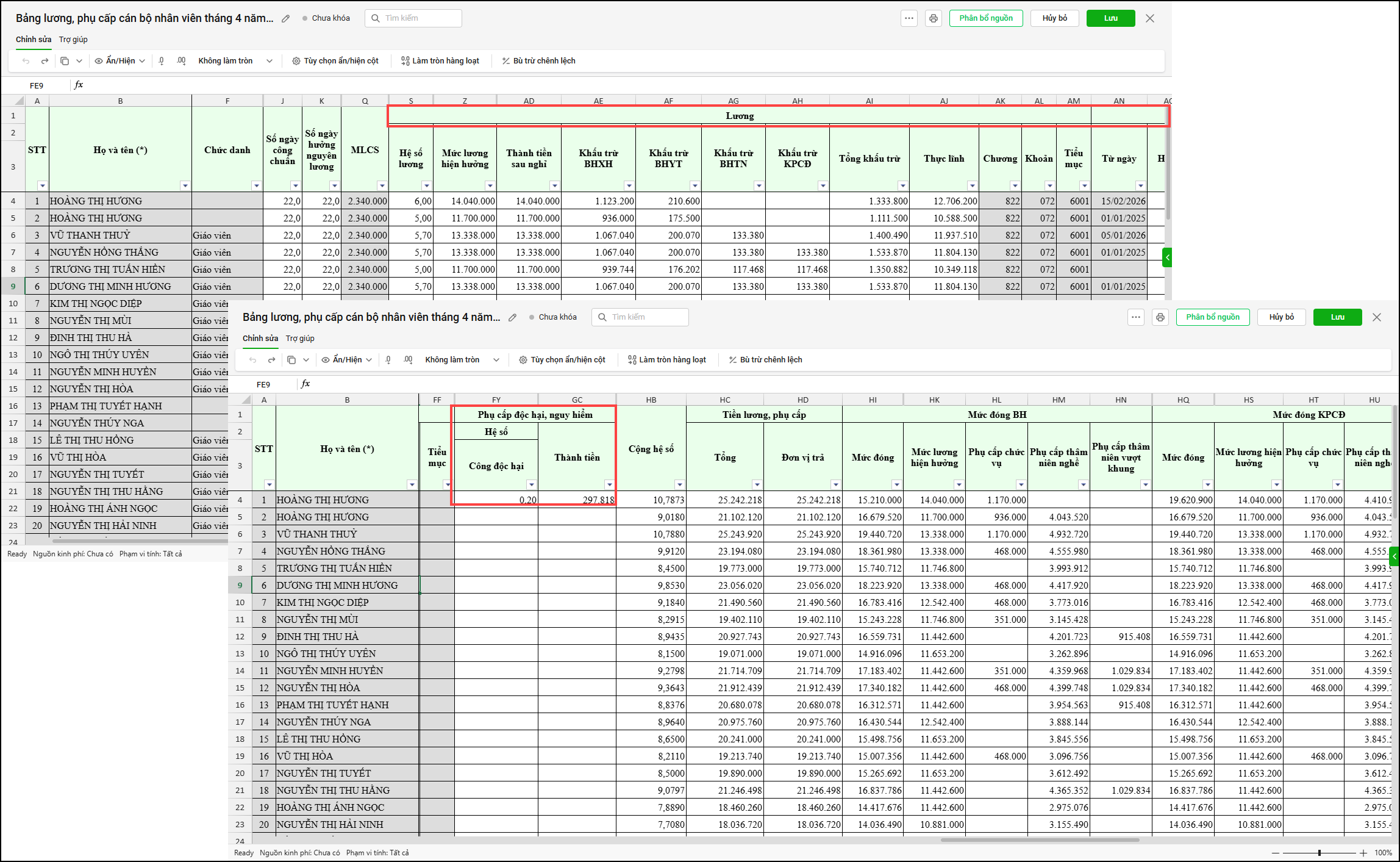Click copy icon in top window toolbar

(65, 61)
